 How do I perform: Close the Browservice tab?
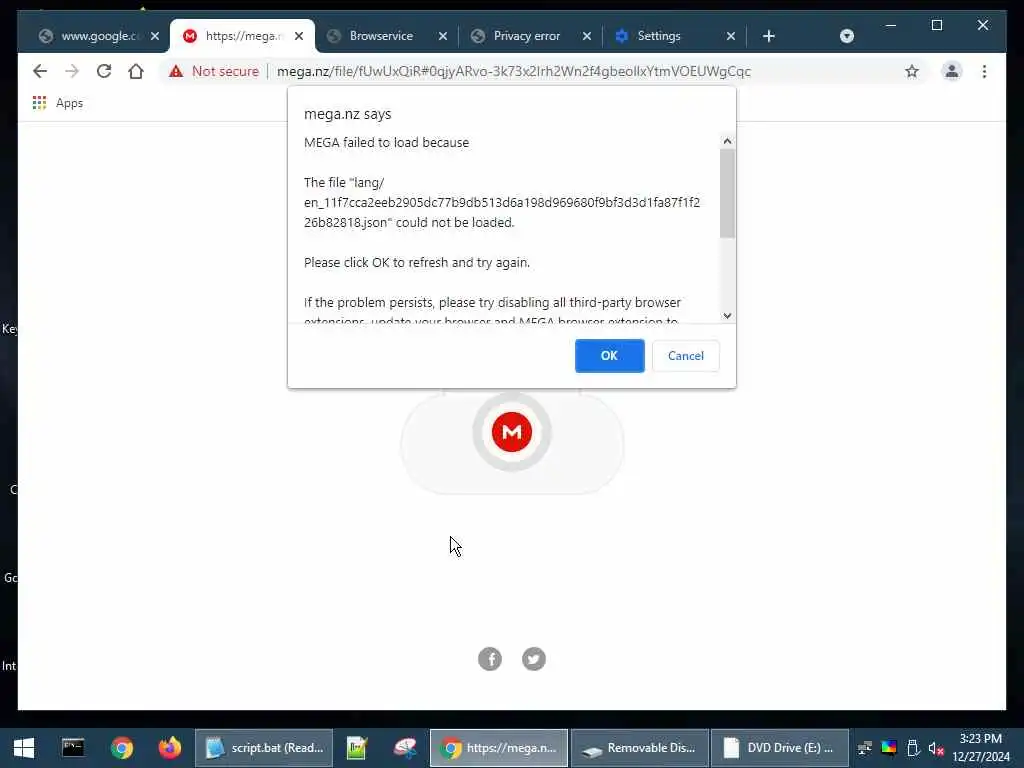coord(443,36)
